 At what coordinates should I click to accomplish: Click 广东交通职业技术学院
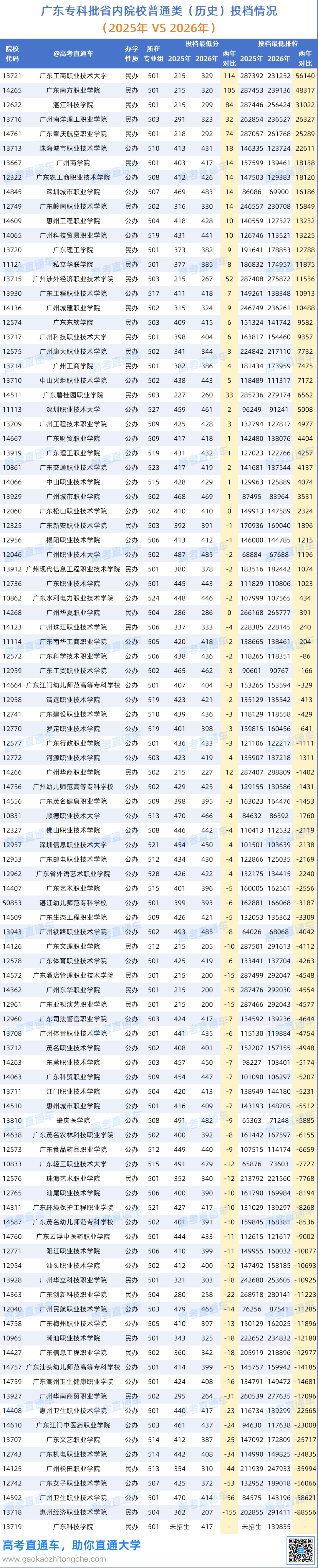click(73, 468)
